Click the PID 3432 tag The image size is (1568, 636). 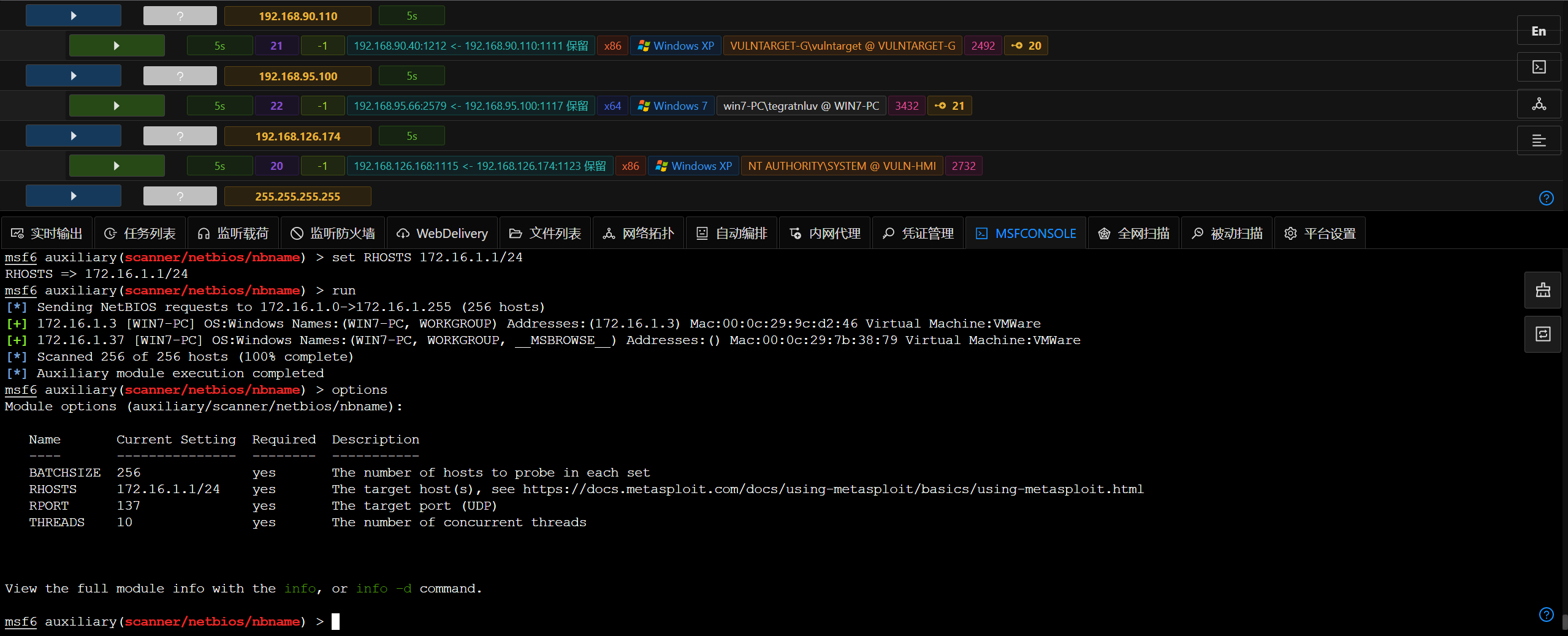(x=907, y=106)
